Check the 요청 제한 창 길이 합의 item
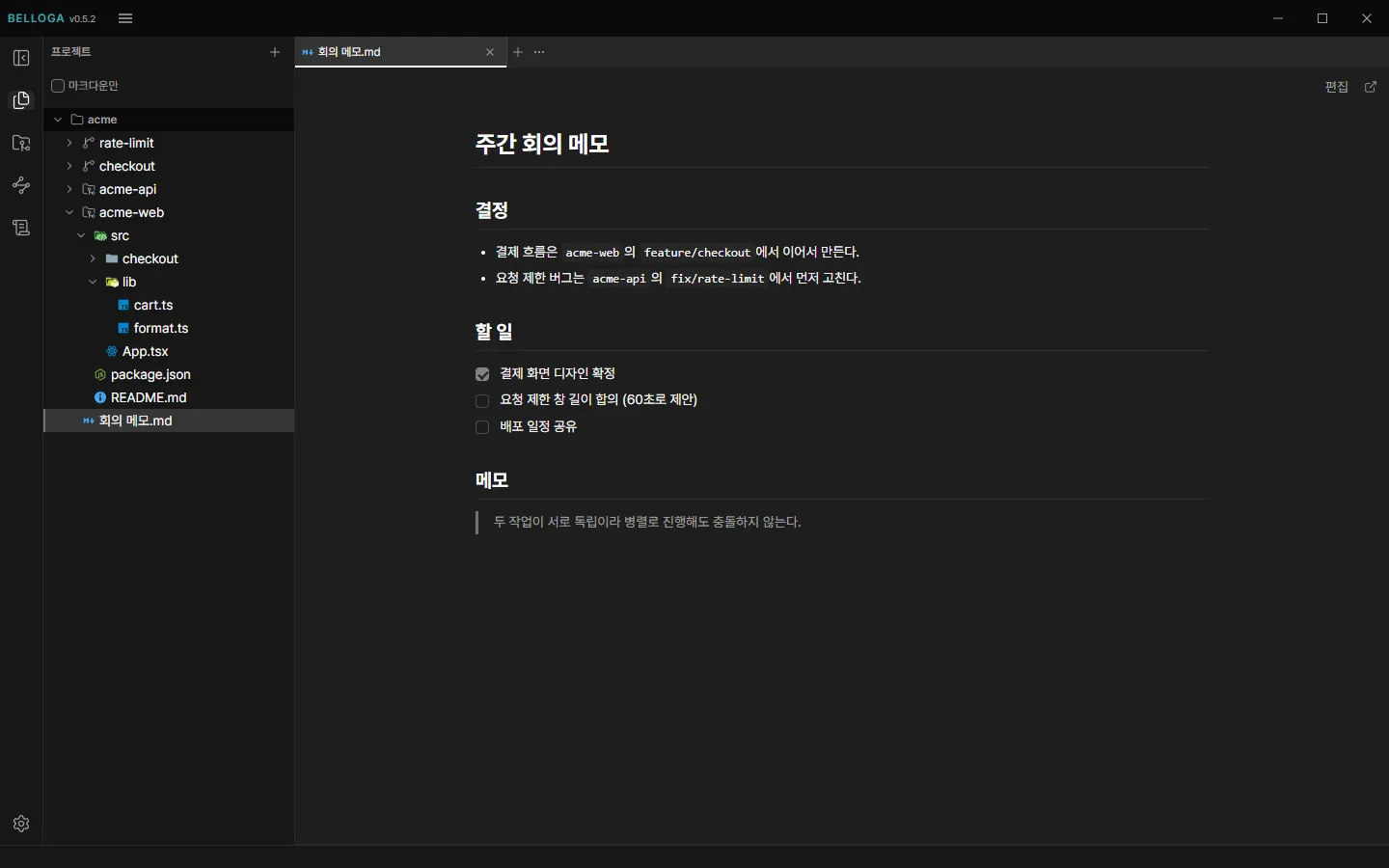Screen dimensions: 1389x868 point(482,400)
